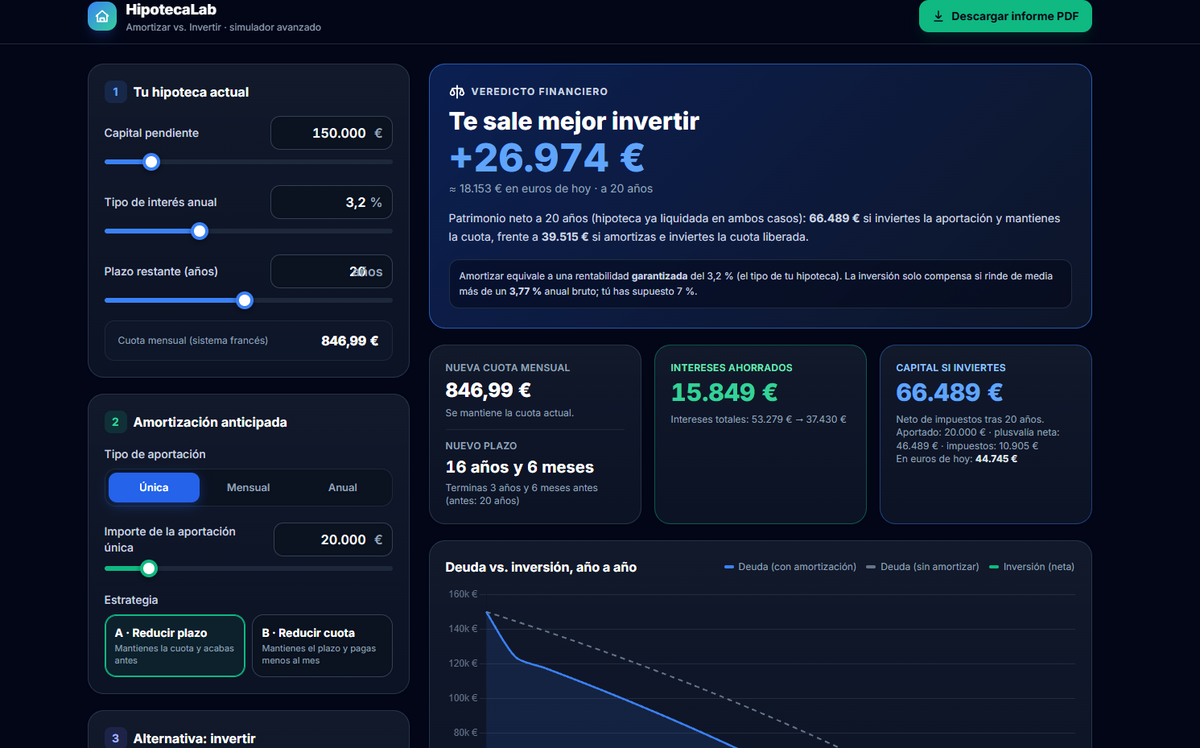Click the download arrow icon in the PDF button
This screenshot has height=748, width=1200.
tap(938, 16)
